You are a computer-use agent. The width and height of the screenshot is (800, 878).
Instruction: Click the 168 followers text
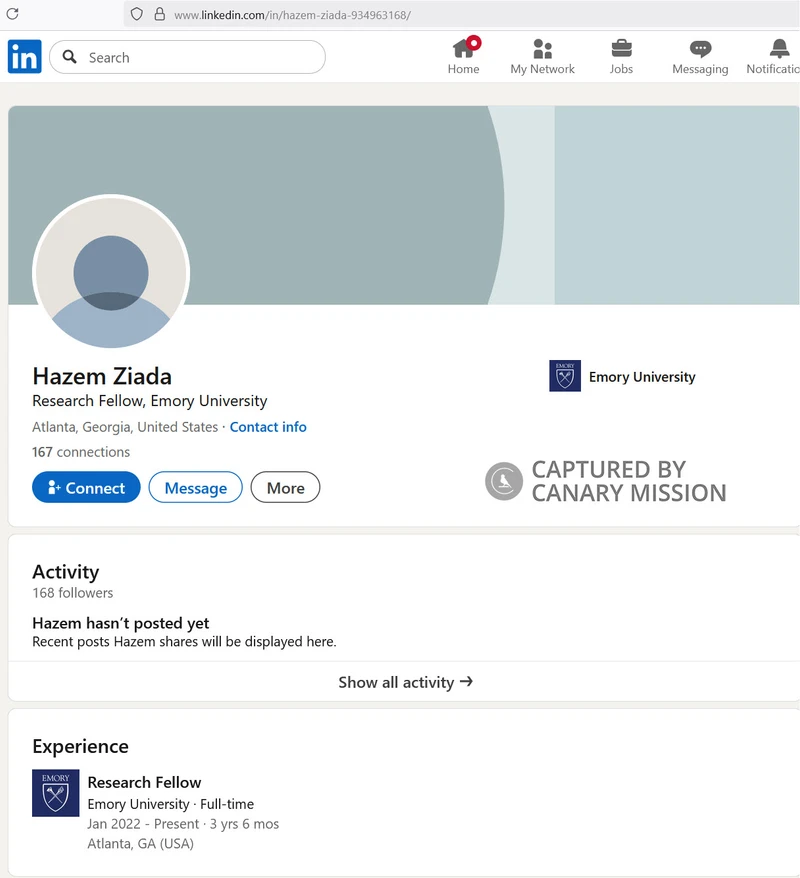click(x=73, y=592)
